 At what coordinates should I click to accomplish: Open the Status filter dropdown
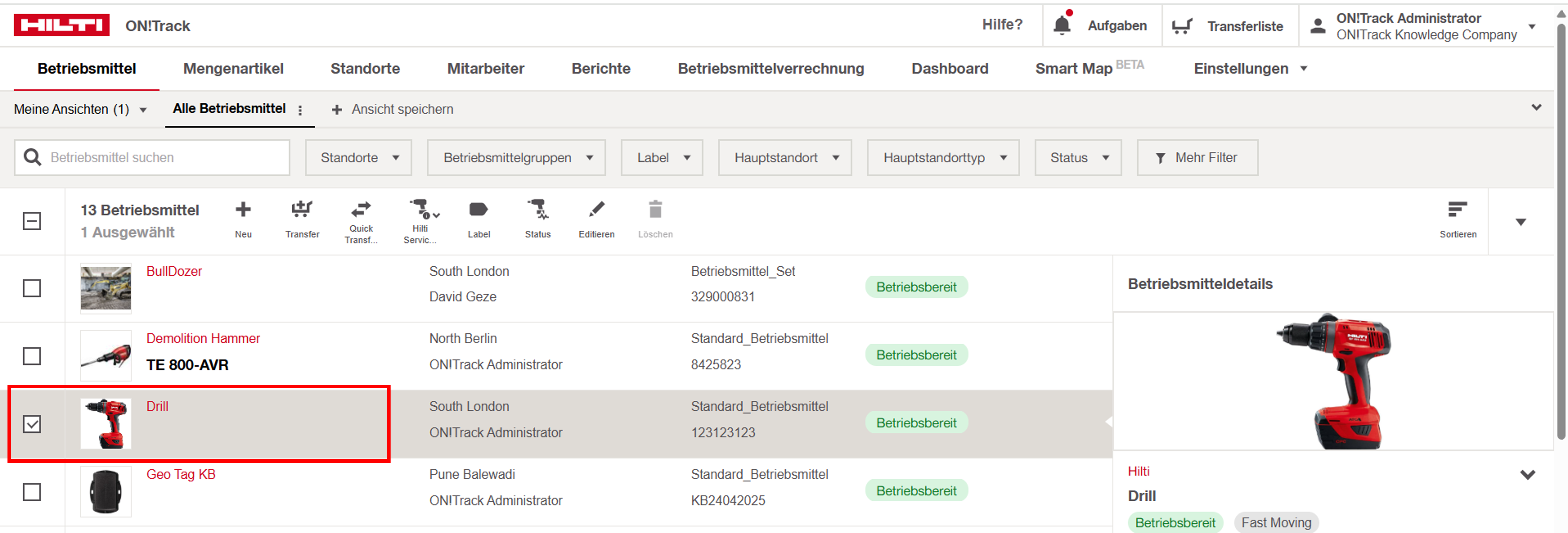1078,158
